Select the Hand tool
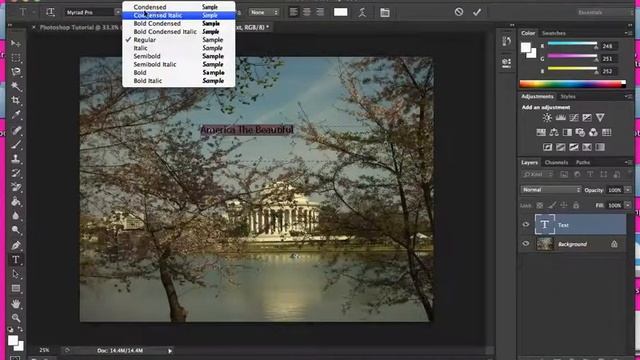The image size is (640, 360). 16,304
